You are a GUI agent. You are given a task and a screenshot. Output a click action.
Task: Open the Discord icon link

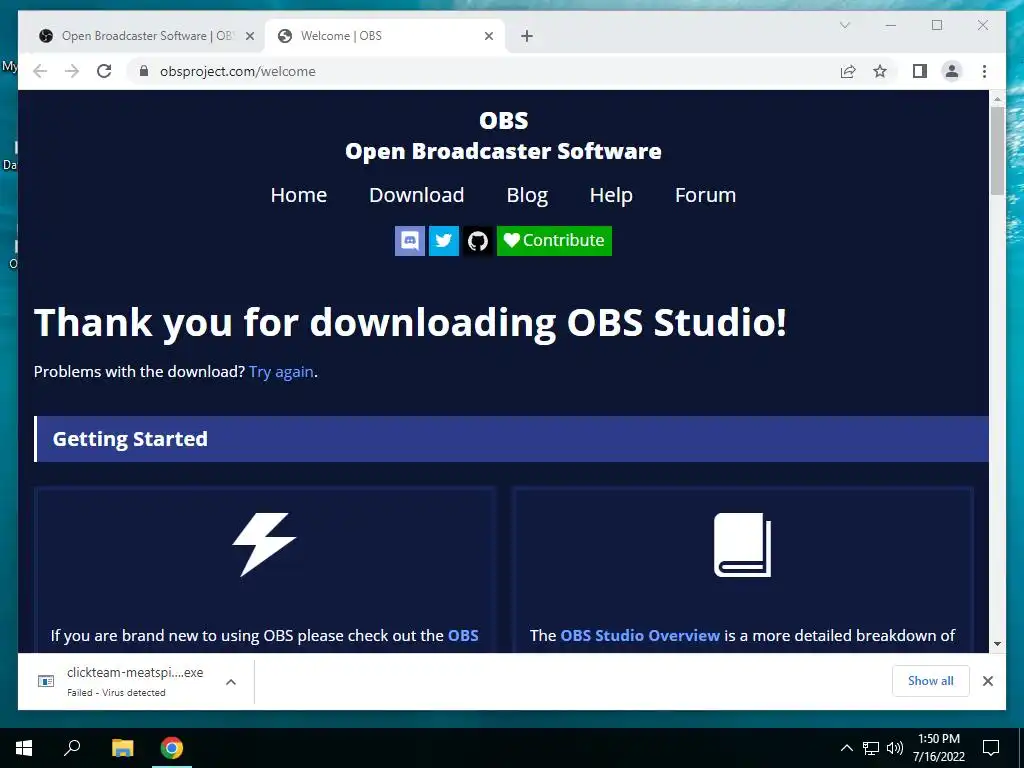(409, 240)
